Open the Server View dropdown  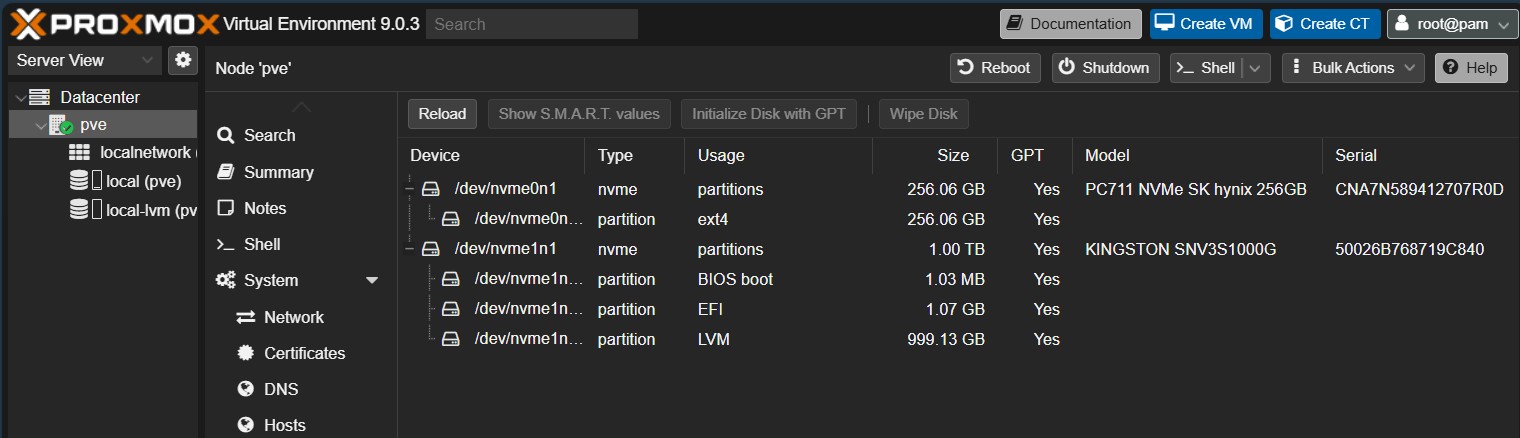pos(84,60)
